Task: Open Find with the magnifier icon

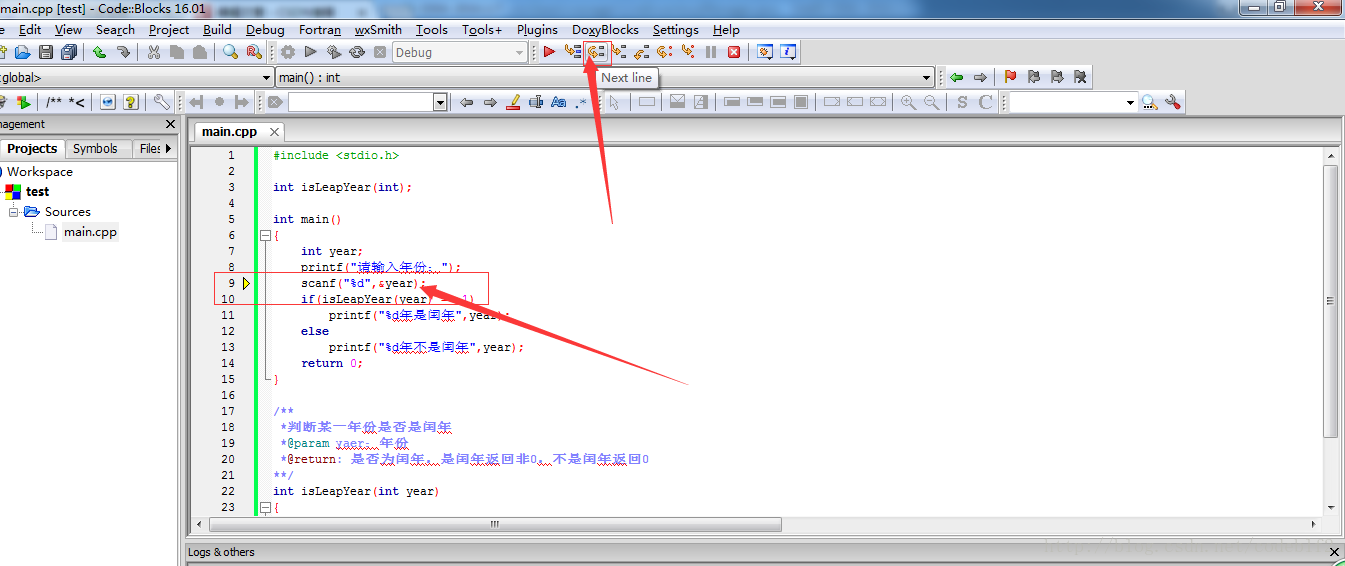Action: pos(231,52)
